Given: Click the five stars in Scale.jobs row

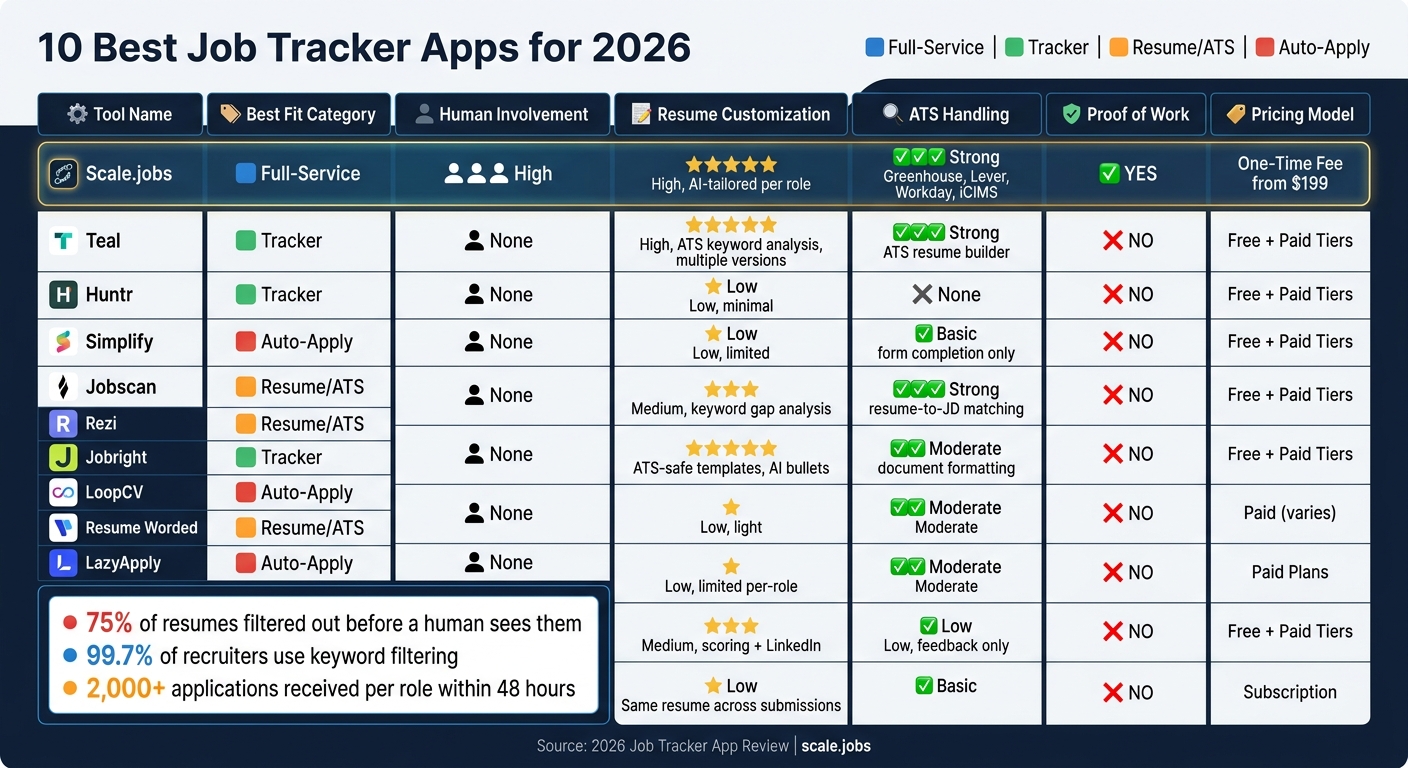Looking at the screenshot, I should coord(731,164).
